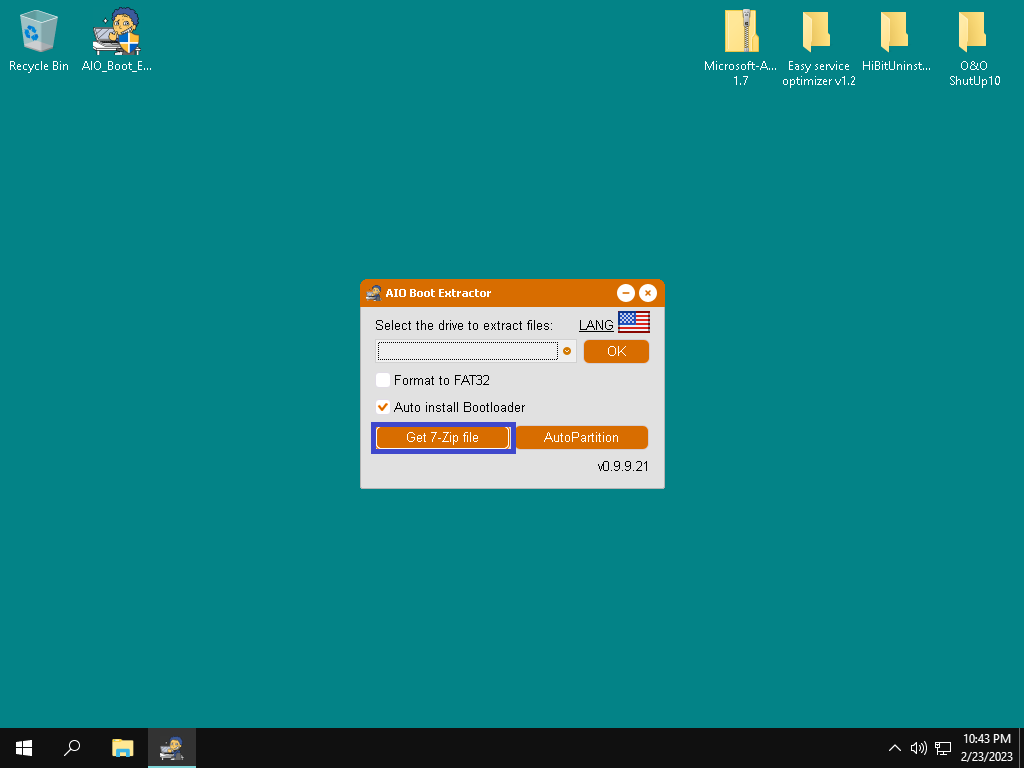Click the LANG language link
1024x768 pixels.
[596, 325]
